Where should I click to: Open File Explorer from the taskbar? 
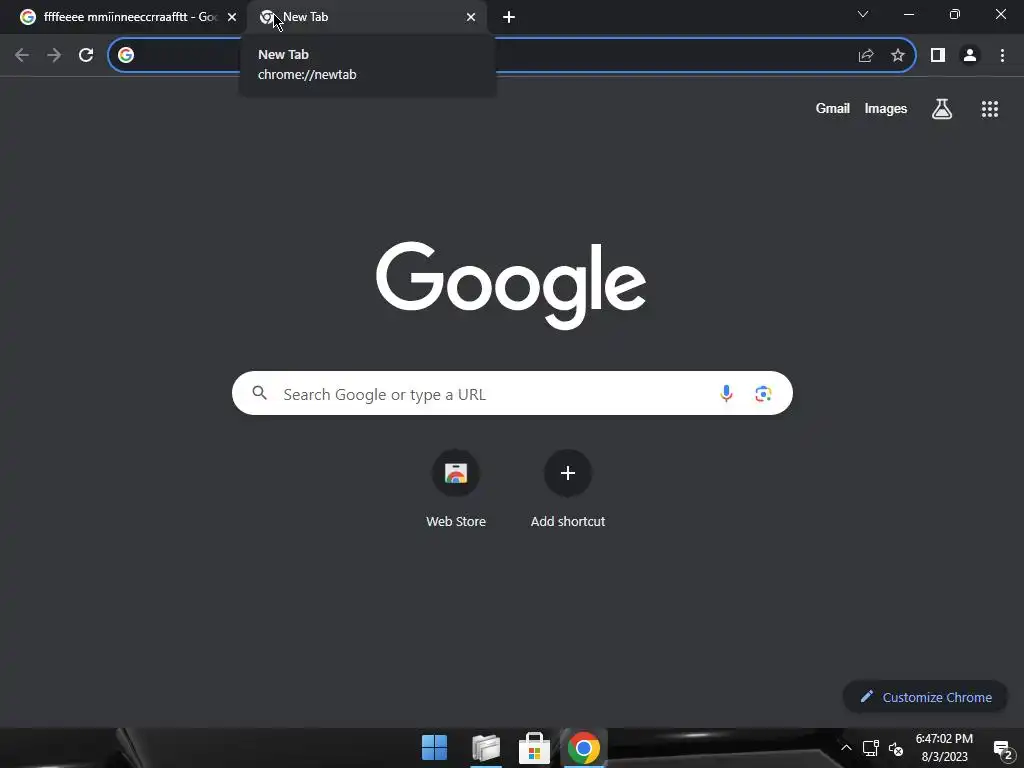pos(486,748)
